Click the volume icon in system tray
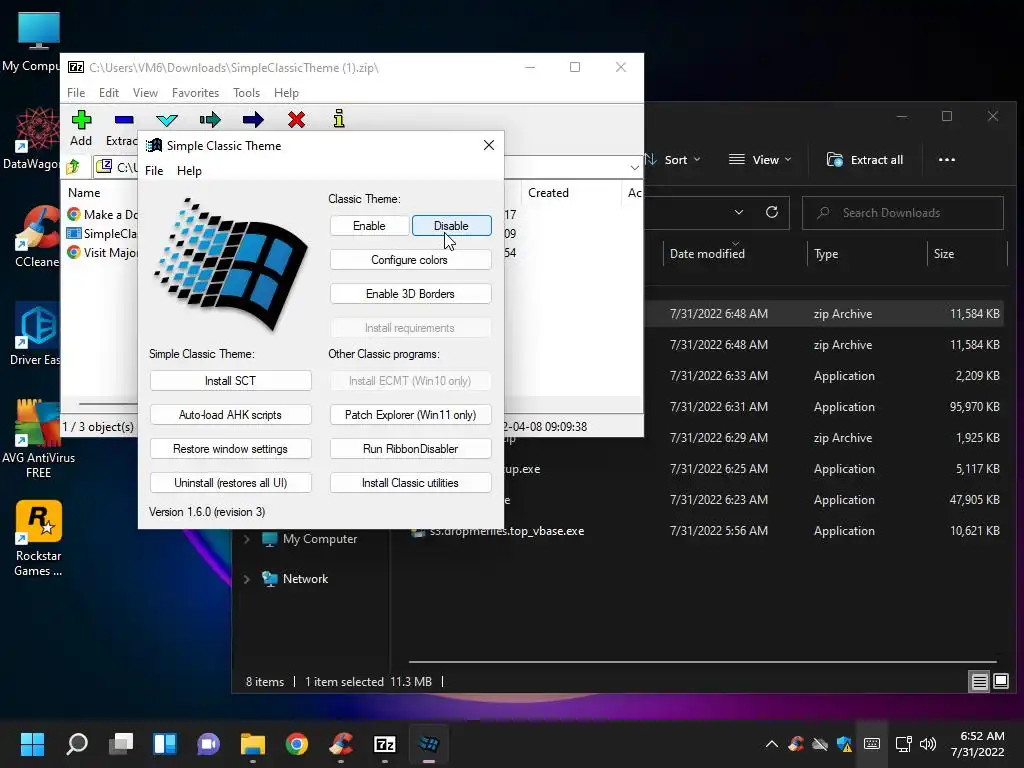Image resolution: width=1024 pixels, height=768 pixels. tap(927, 744)
